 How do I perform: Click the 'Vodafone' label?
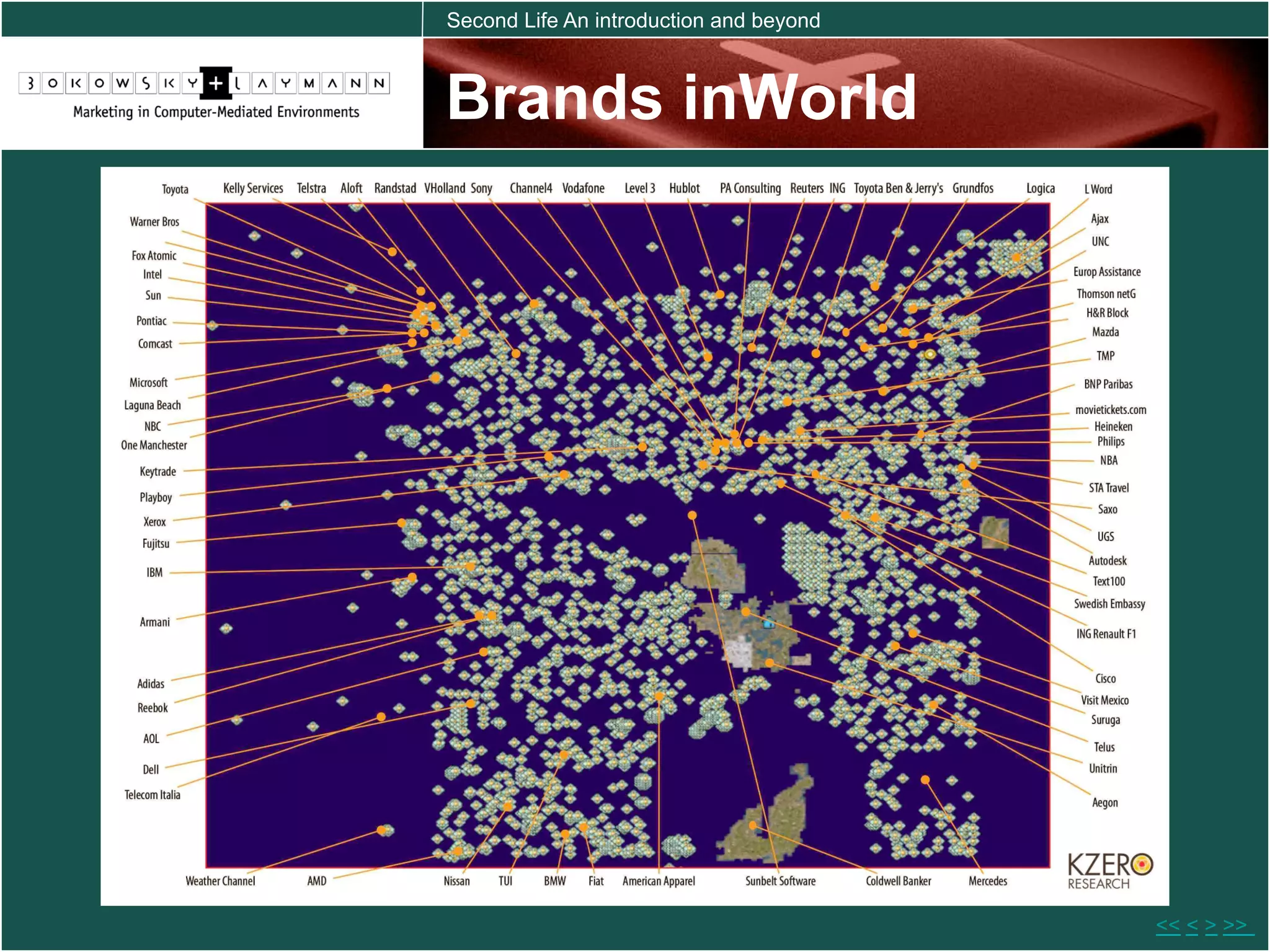584,188
